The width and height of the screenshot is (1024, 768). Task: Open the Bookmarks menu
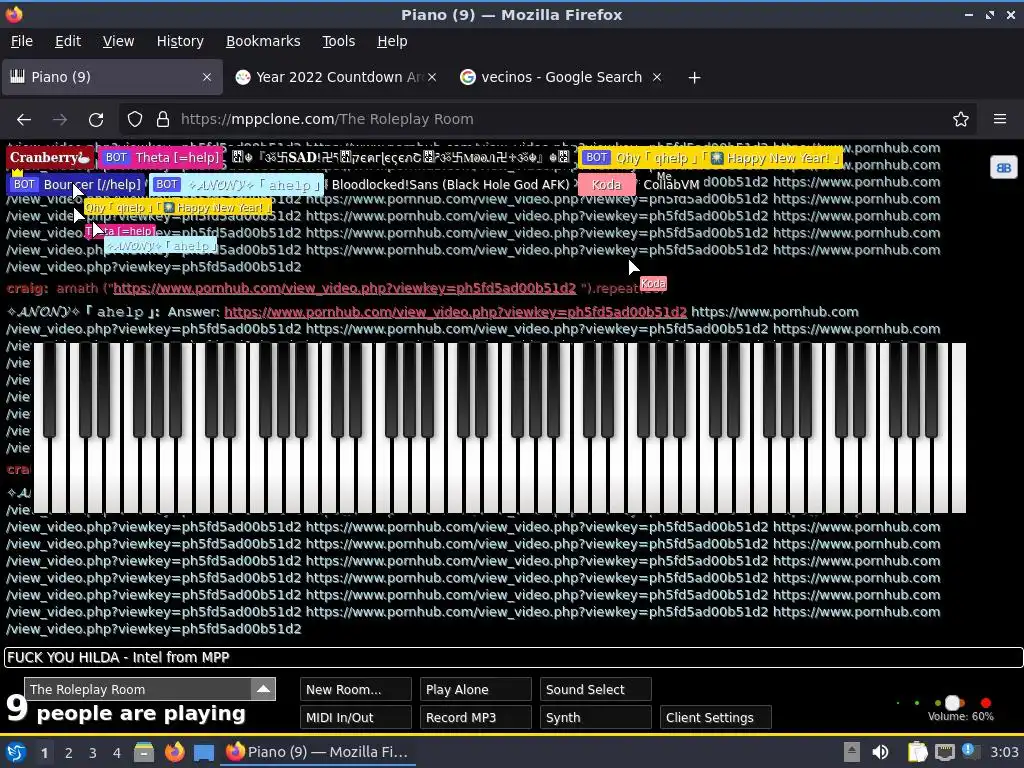click(263, 41)
